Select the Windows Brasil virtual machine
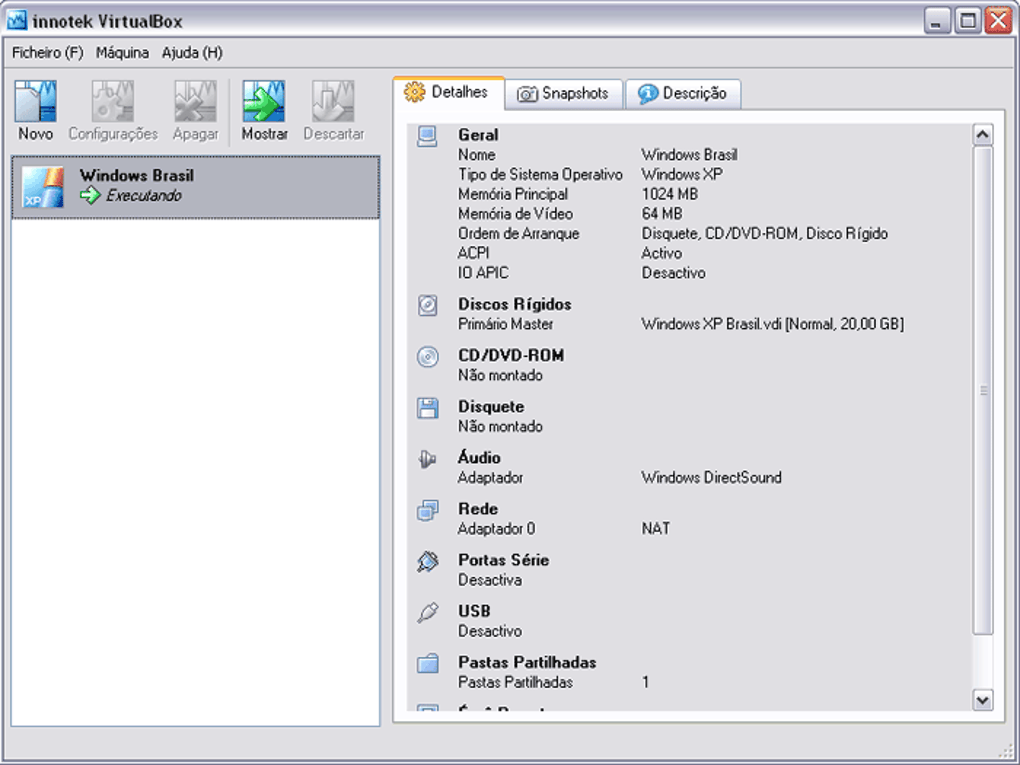The image size is (1020, 765). pos(195,187)
